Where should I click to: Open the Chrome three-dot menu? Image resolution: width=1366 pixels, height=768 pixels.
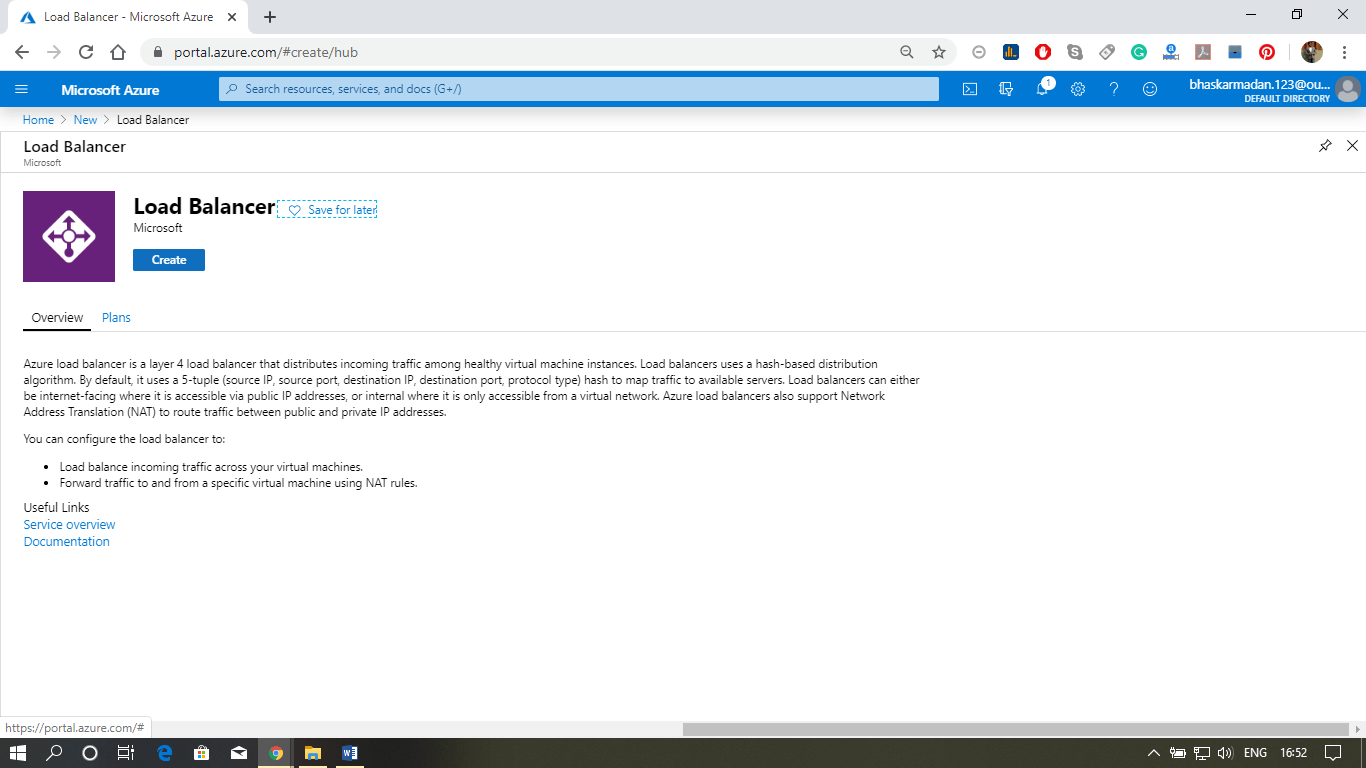coord(1345,52)
